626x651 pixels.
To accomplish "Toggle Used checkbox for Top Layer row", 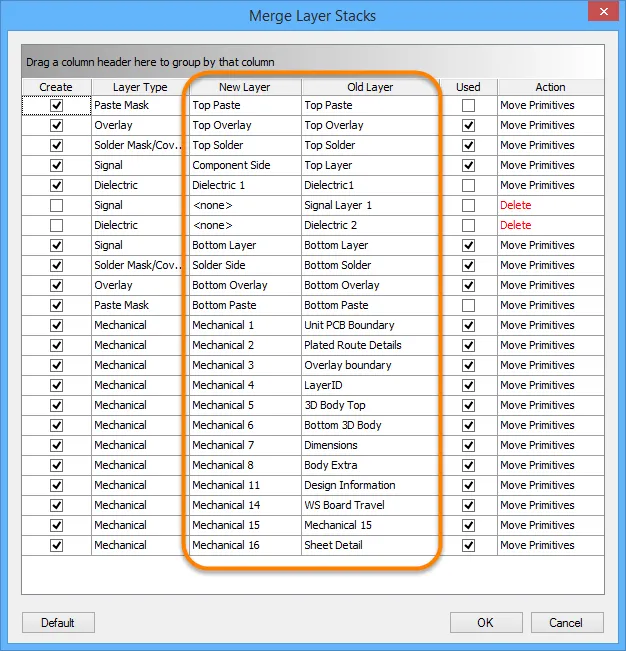I will pyautogui.click(x=468, y=165).
